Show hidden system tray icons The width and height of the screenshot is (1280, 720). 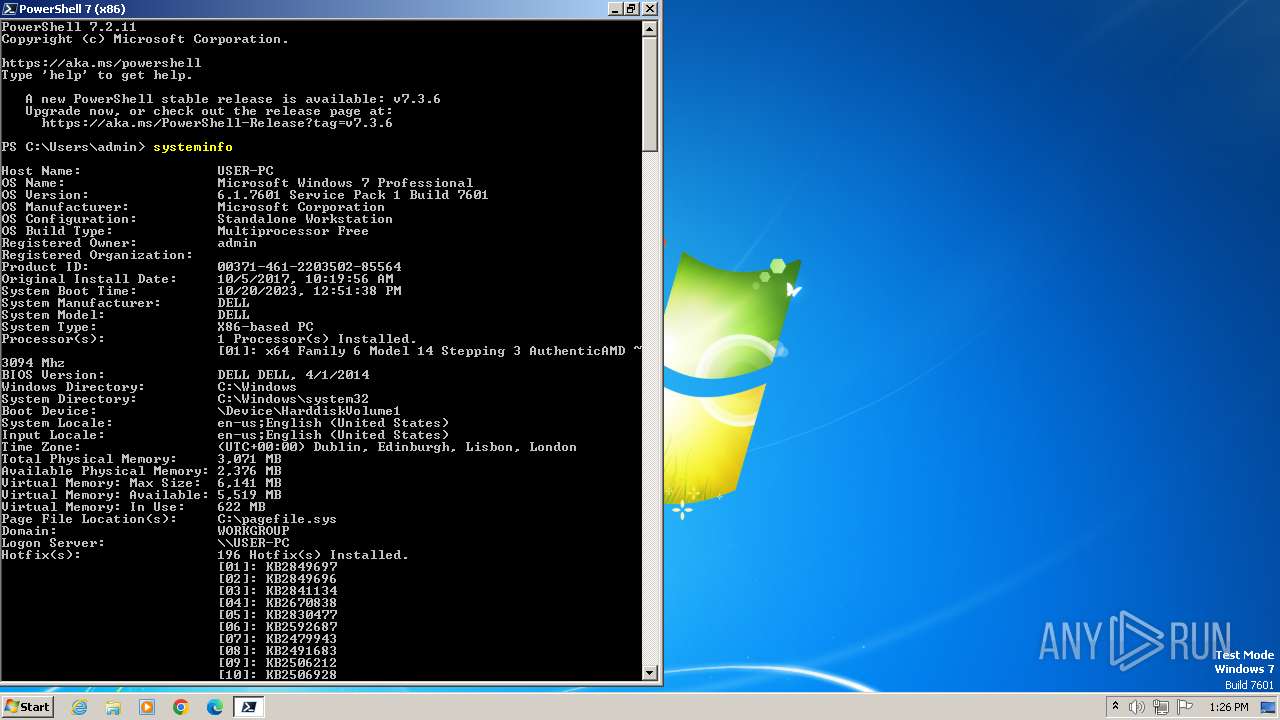click(1115, 707)
